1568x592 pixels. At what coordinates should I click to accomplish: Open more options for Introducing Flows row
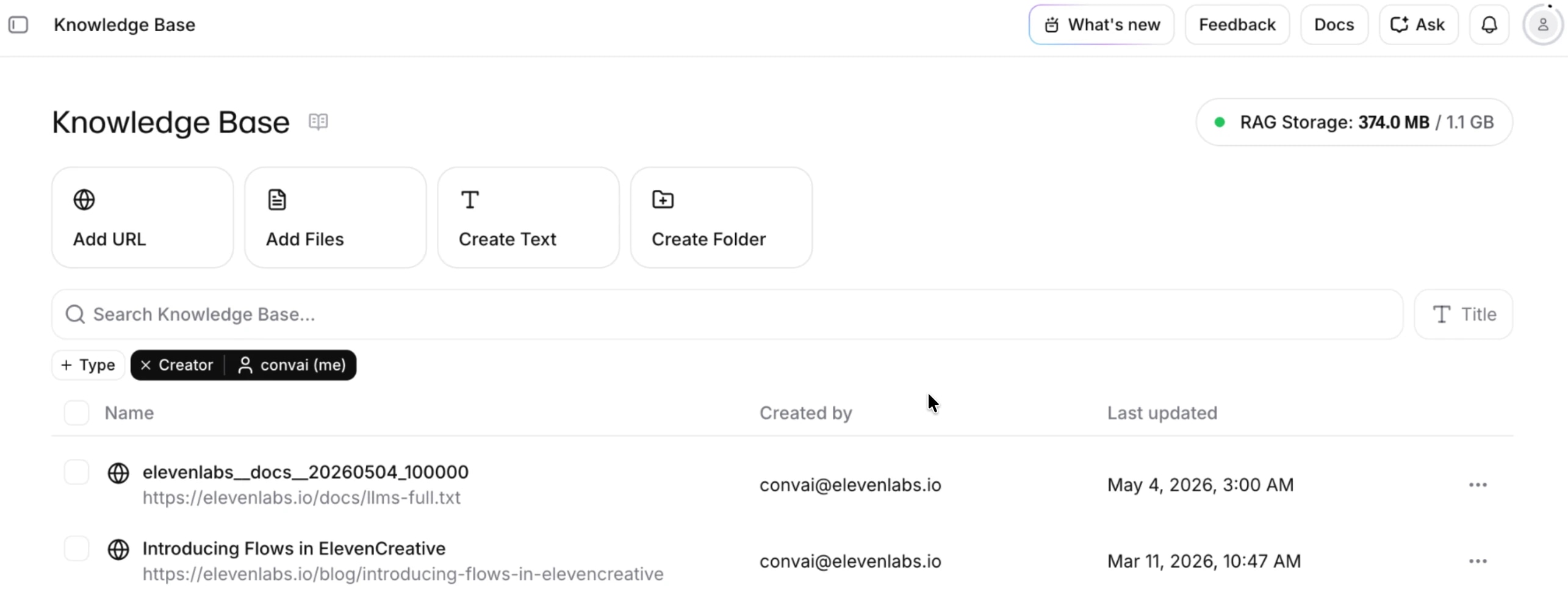click(1477, 561)
